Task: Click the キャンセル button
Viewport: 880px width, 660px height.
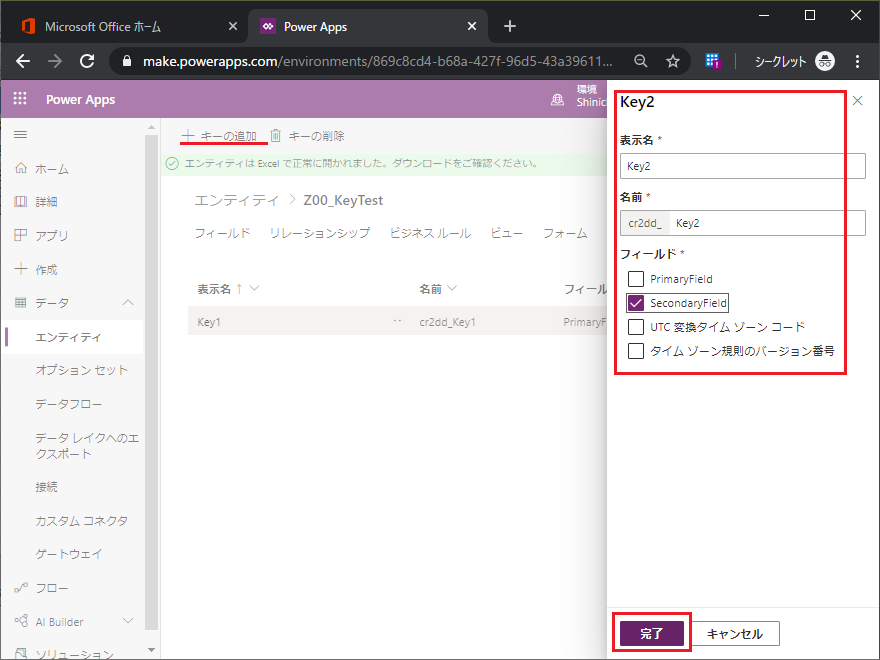Action: pyautogui.click(x=735, y=634)
